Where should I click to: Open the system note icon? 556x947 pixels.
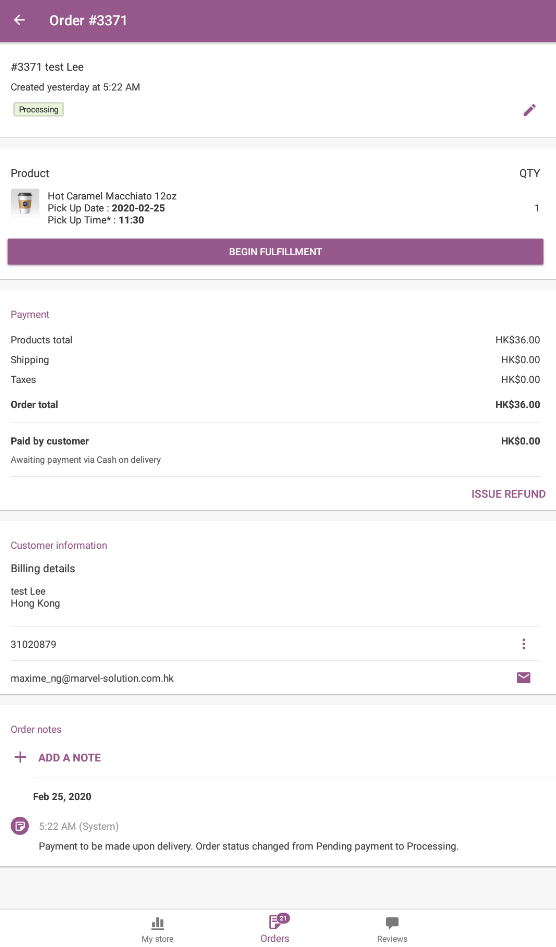pyautogui.click(x=20, y=826)
